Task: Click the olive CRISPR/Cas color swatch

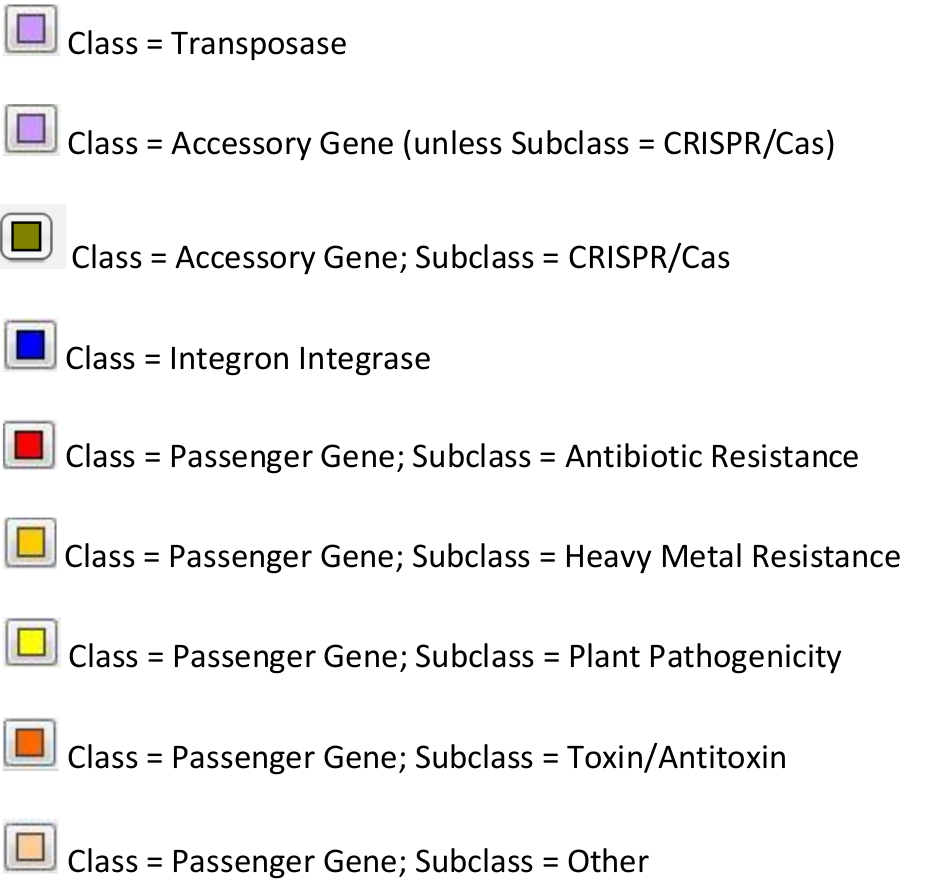Action: (32, 237)
